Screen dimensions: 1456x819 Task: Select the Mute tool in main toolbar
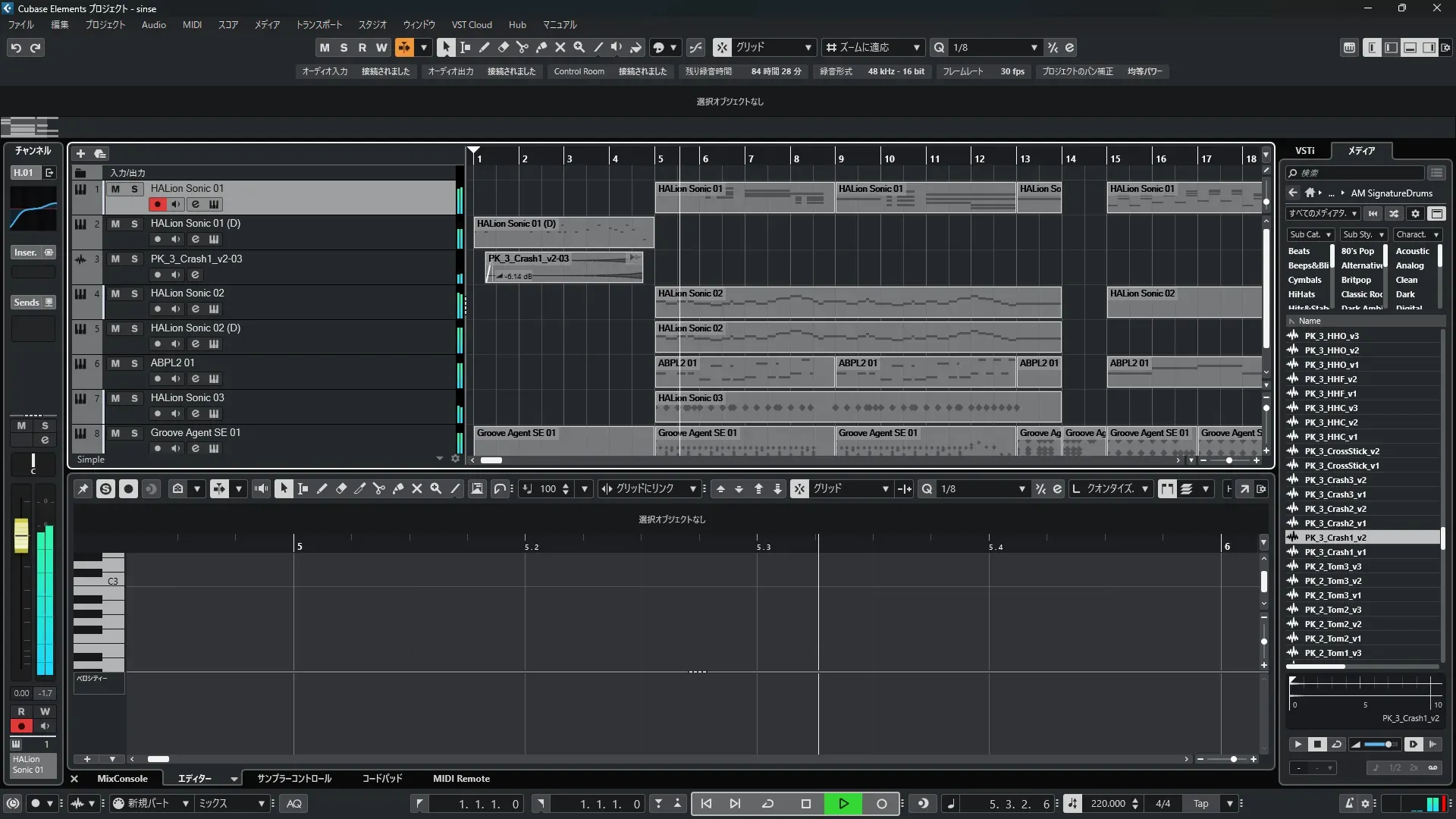560,47
